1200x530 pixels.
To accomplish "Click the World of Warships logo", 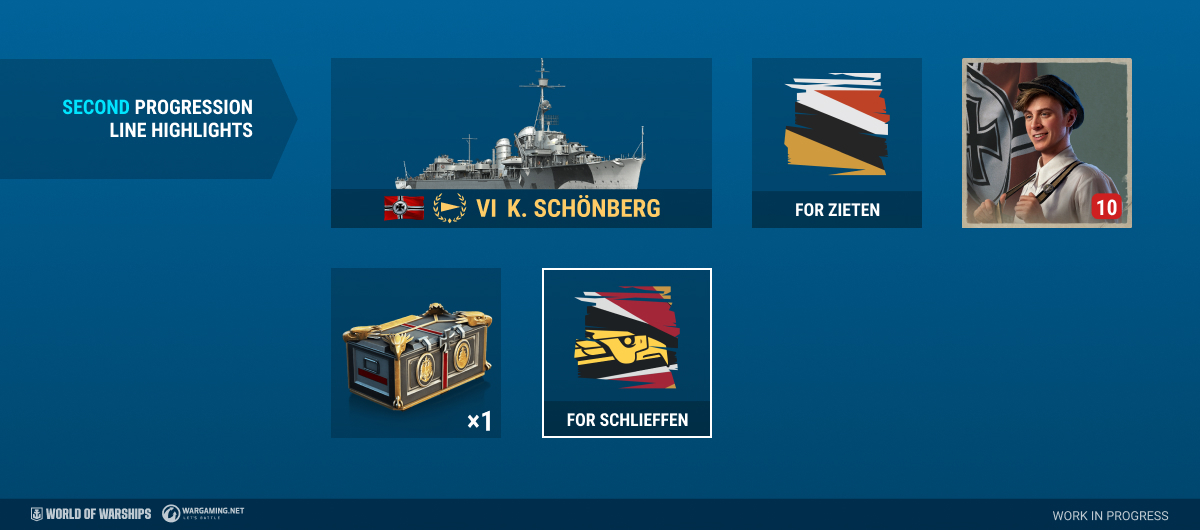I will (90, 513).
